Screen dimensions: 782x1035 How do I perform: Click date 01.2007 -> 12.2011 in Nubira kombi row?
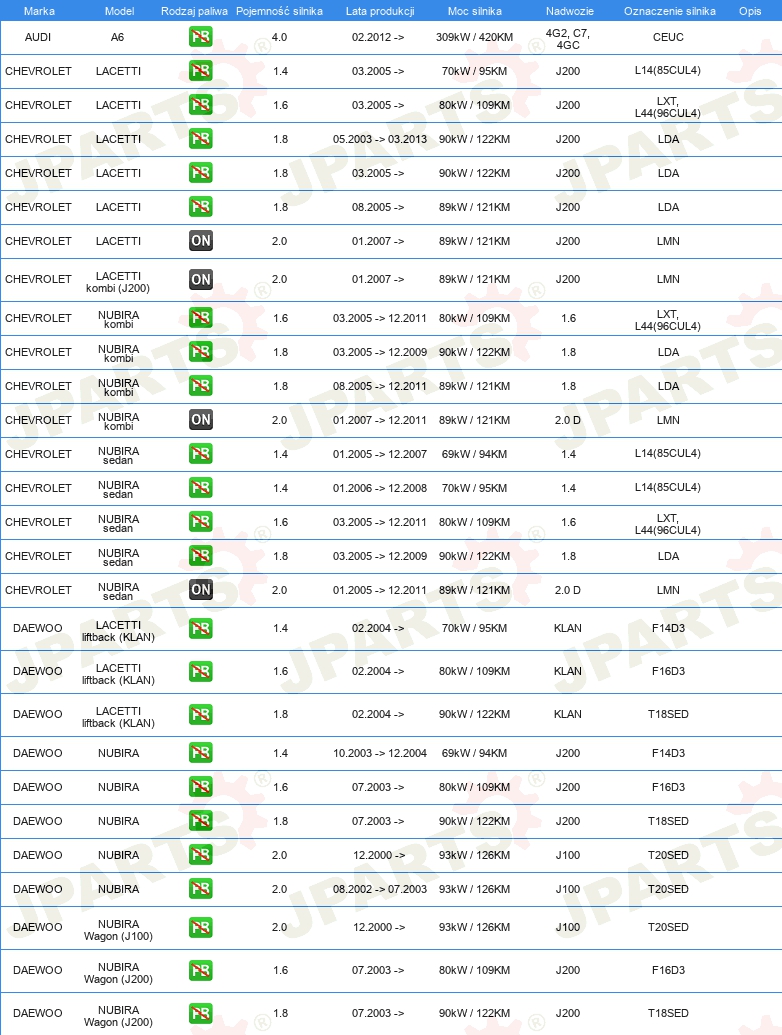(380, 420)
